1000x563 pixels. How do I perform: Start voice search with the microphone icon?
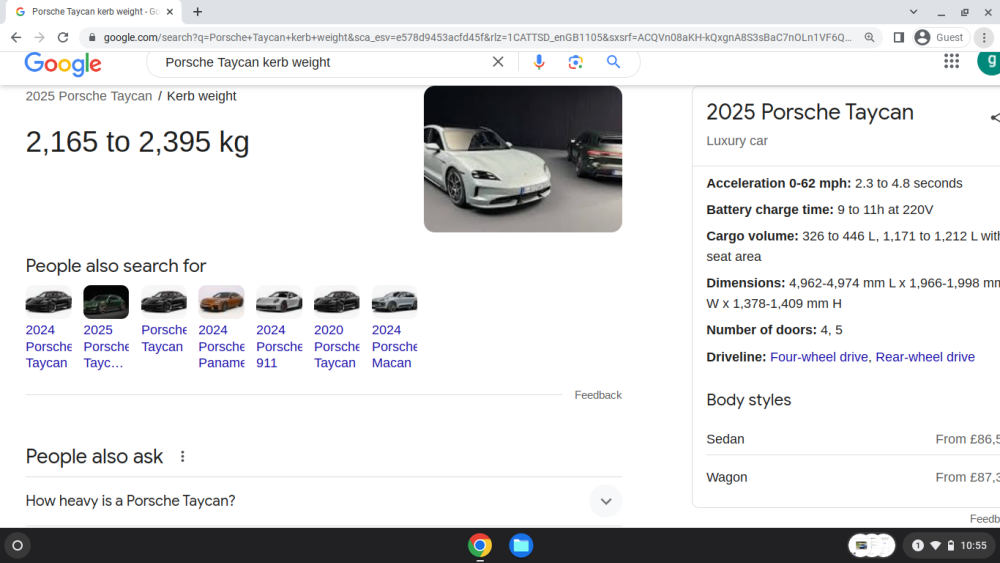[539, 62]
